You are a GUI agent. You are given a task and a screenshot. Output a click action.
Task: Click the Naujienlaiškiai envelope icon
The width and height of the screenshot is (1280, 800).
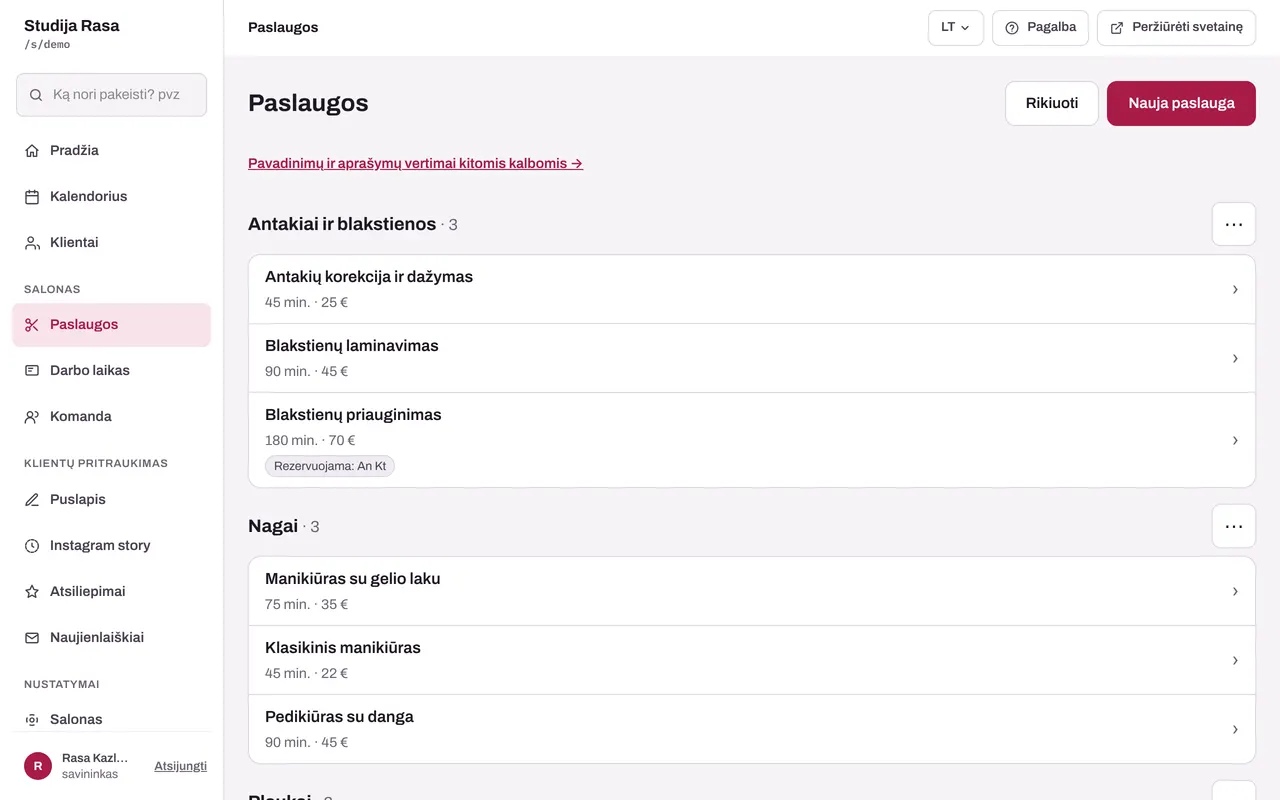pyautogui.click(x=32, y=638)
